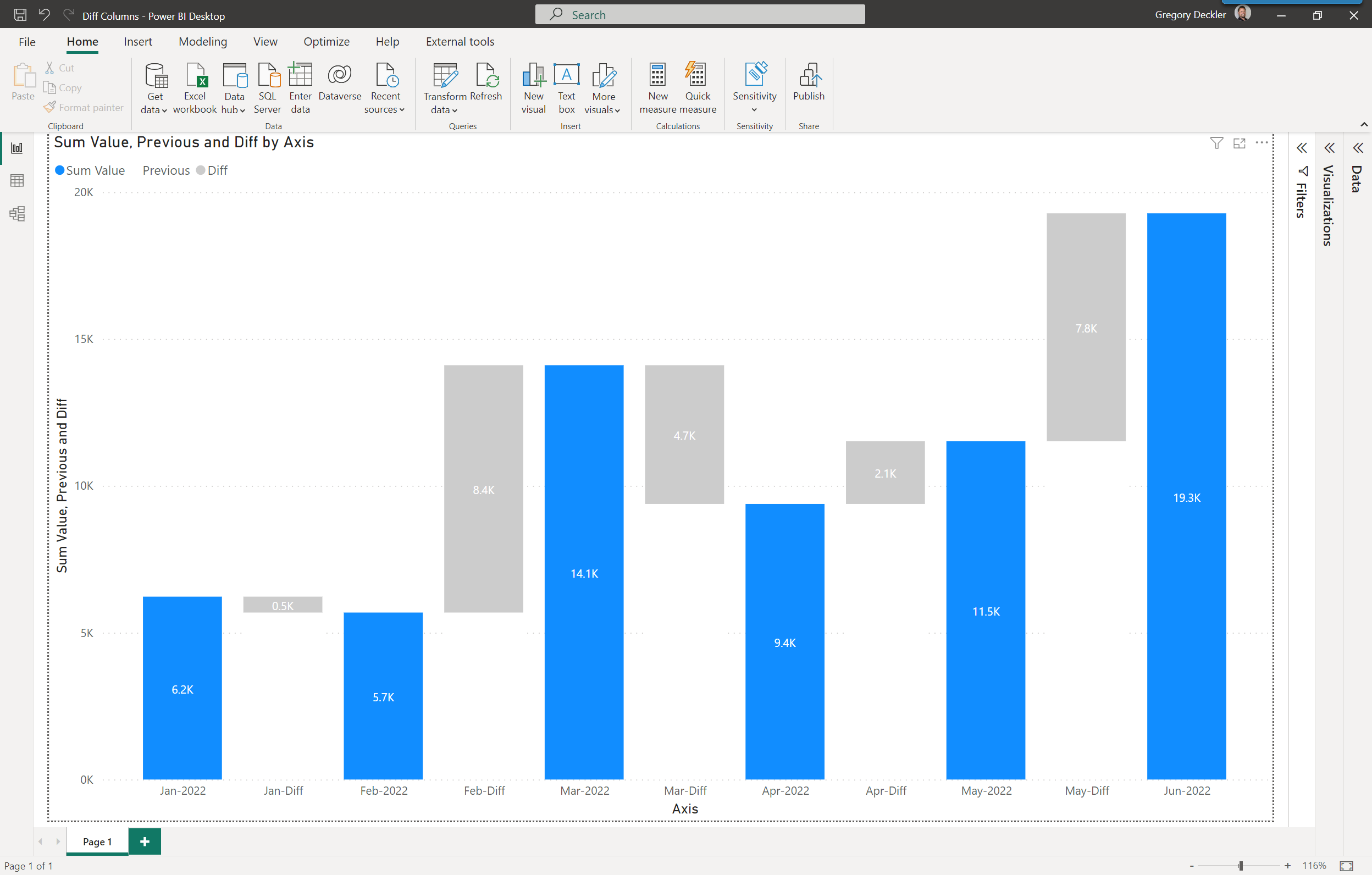
Task: Toggle Diff legend item
Action: coord(212,170)
